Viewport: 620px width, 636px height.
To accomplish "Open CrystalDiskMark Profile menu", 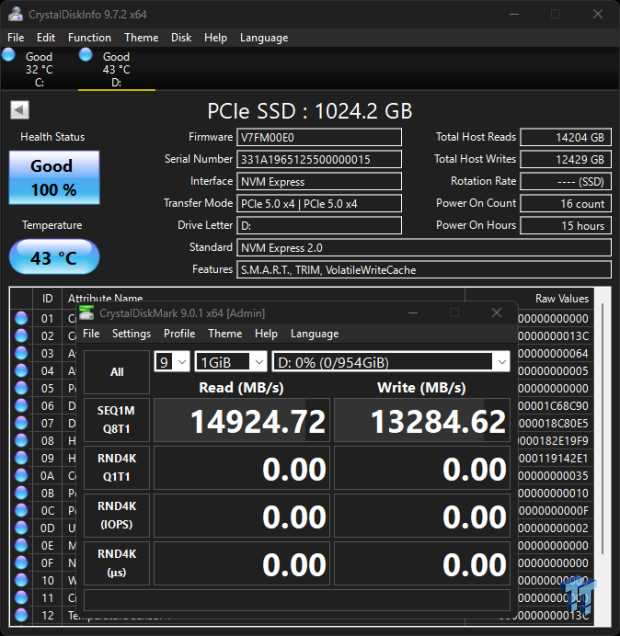I will [x=179, y=333].
